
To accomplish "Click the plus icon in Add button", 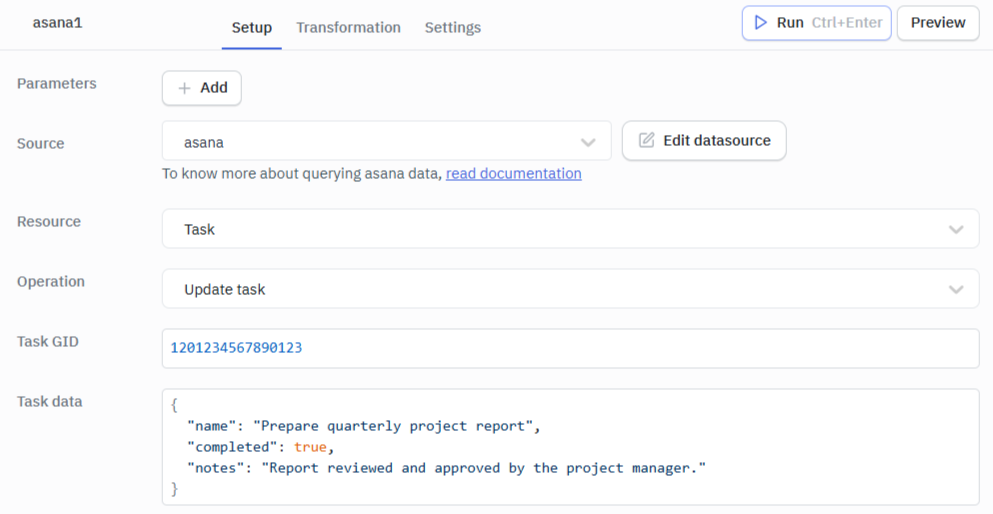I will click(x=184, y=88).
